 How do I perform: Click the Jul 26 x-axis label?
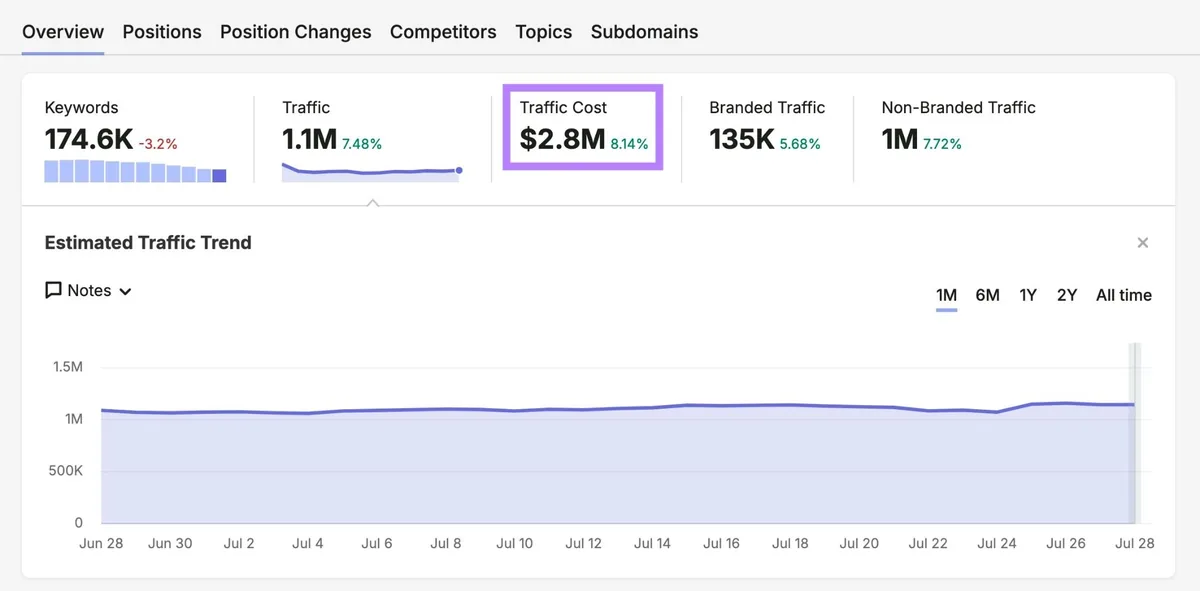[x=1065, y=544]
